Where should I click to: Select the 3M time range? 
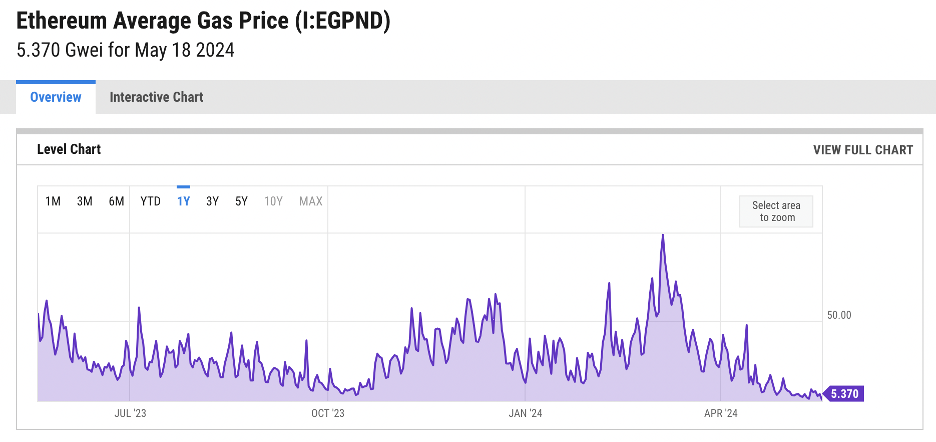tap(85, 201)
